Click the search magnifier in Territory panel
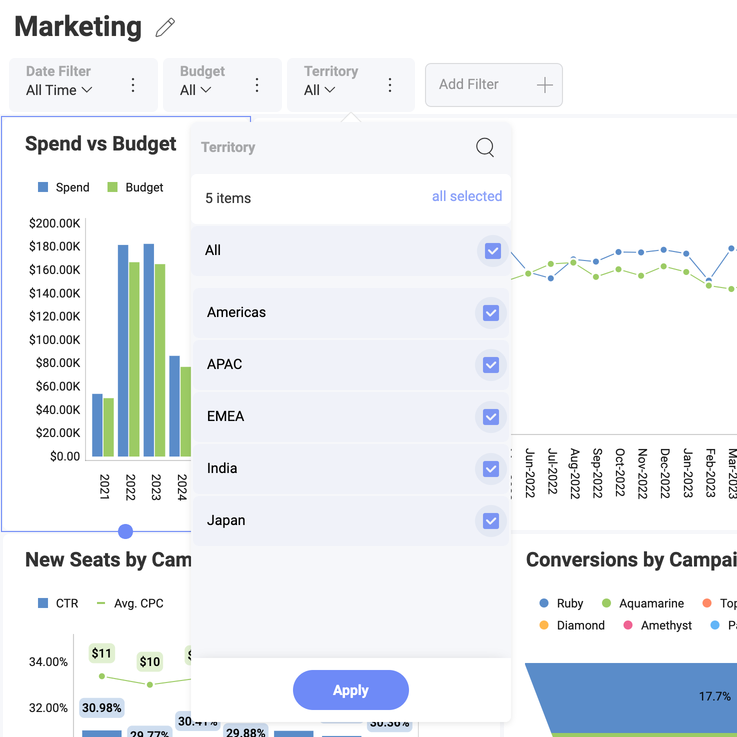This screenshot has height=737, width=737. click(x=485, y=147)
